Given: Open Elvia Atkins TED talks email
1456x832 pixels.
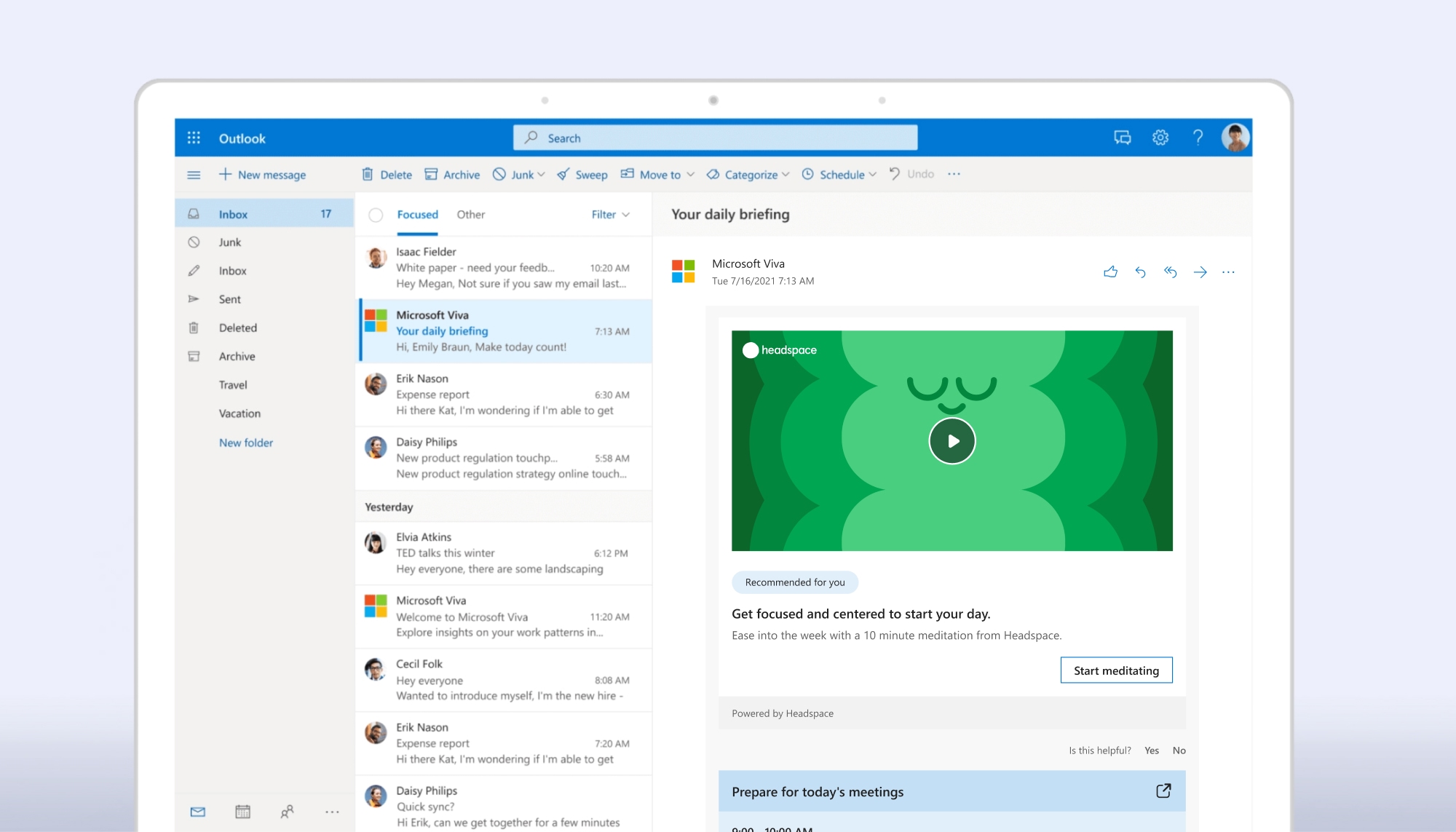Looking at the screenshot, I should pyautogui.click(x=504, y=553).
